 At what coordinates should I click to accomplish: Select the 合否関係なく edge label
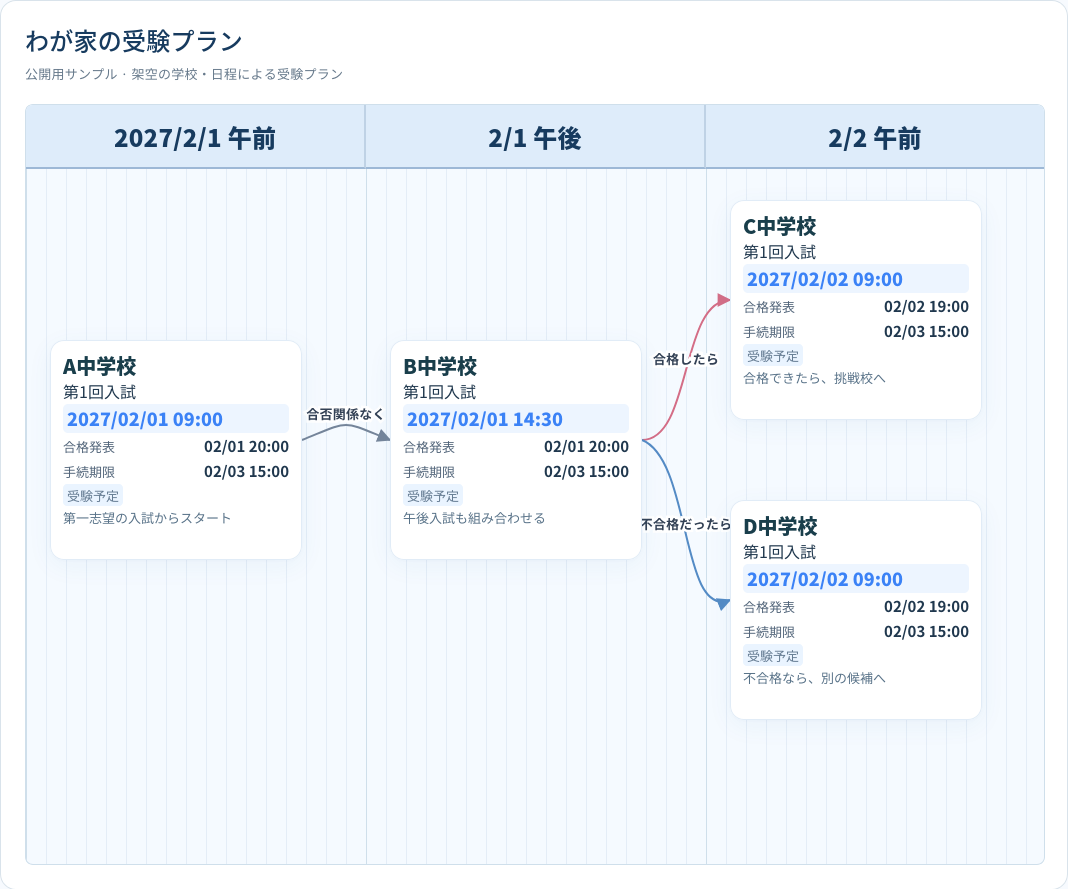(345, 414)
